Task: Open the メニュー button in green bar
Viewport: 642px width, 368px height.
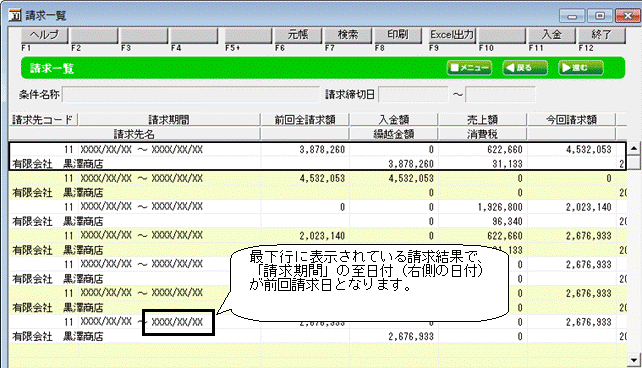Action: point(469,68)
